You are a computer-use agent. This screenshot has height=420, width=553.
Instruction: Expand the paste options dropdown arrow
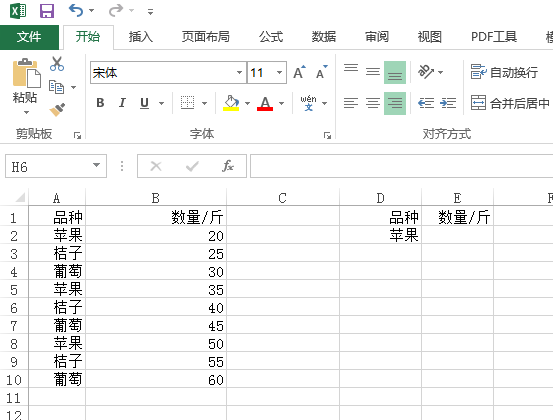click(x=26, y=112)
